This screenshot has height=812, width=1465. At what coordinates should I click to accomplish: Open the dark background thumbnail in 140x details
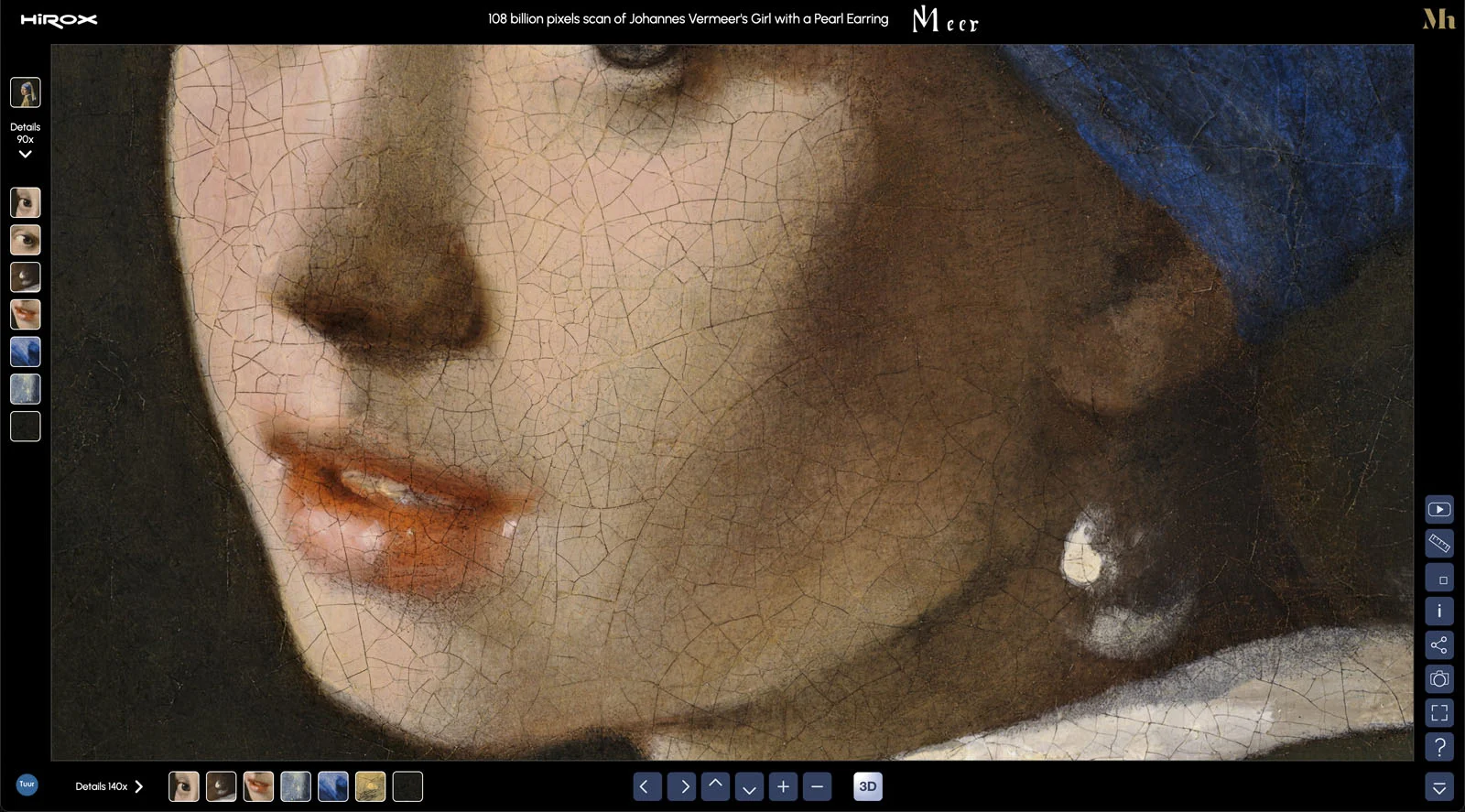[407, 786]
